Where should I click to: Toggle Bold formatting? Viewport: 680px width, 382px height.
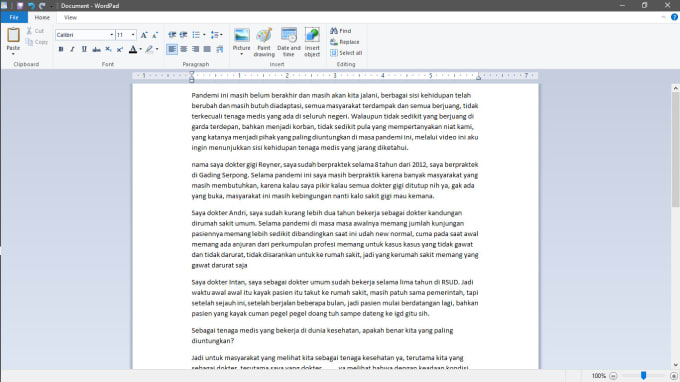point(61,49)
